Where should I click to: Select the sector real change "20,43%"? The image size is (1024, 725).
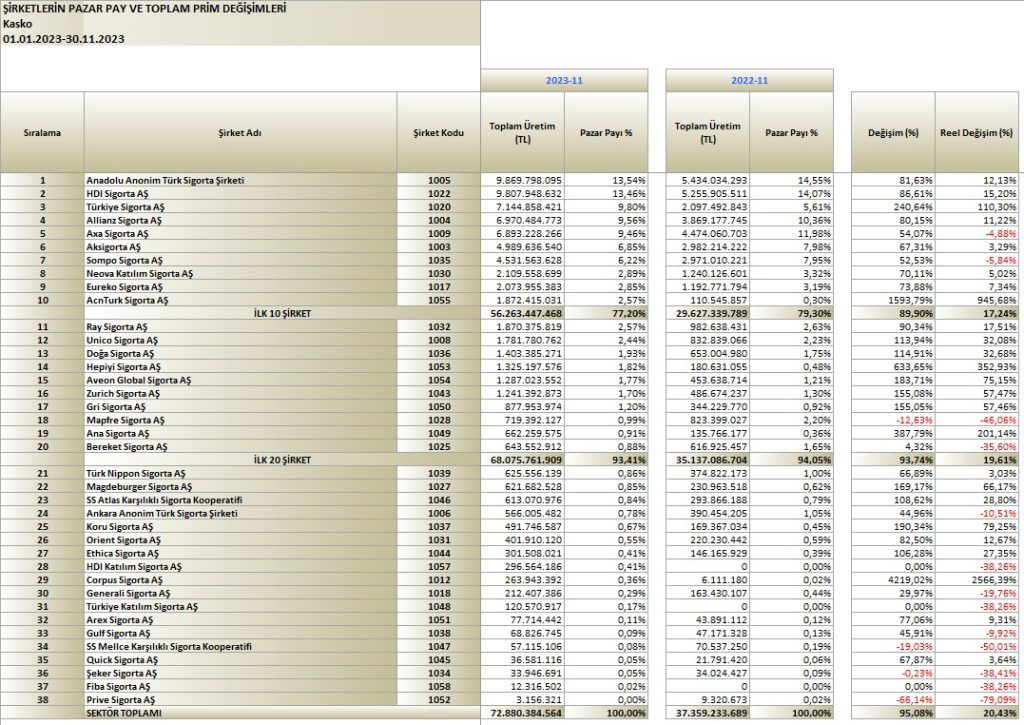(x=1002, y=713)
